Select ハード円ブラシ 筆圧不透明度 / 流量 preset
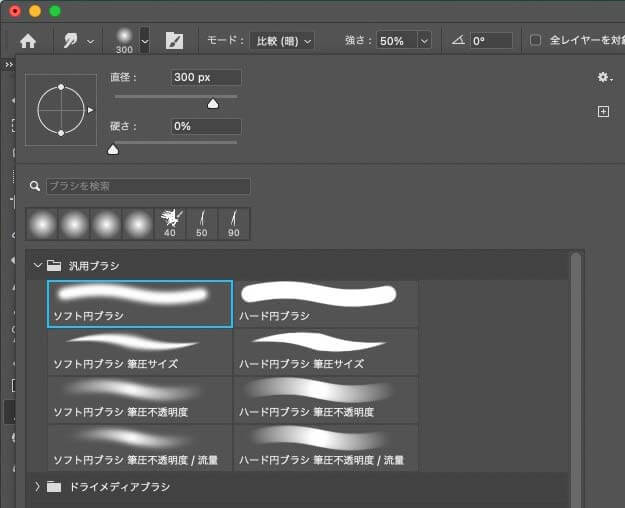Screen dimensions: 625x508 click(326, 448)
